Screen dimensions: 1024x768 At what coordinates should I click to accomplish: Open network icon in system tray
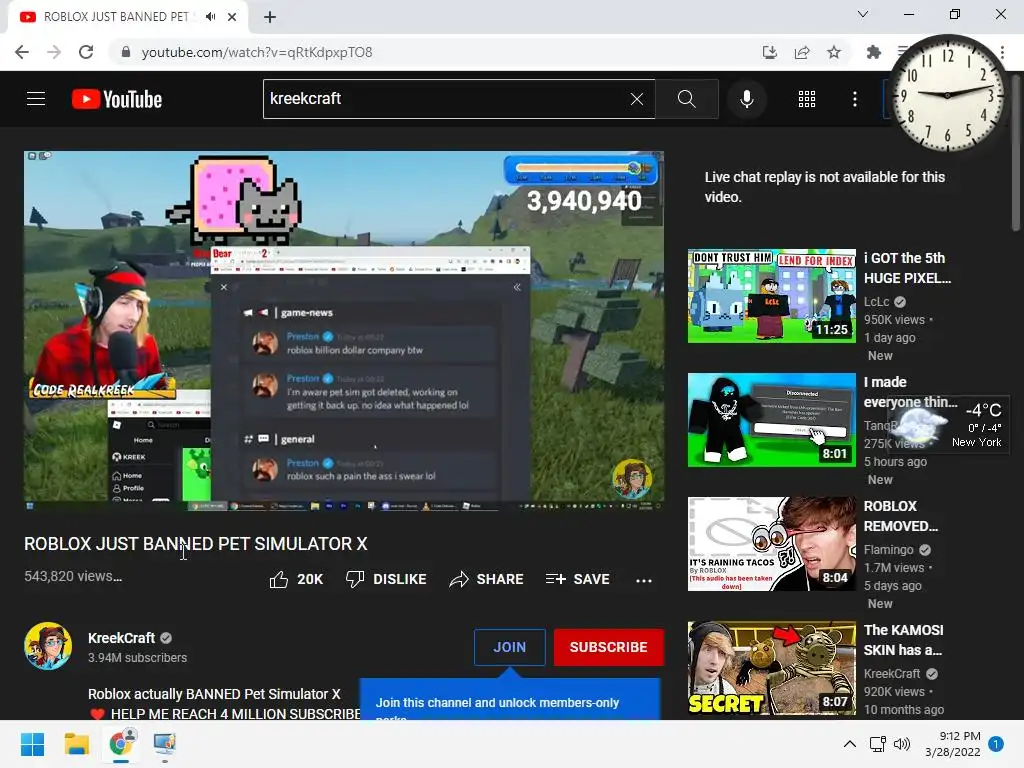[x=877, y=744]
